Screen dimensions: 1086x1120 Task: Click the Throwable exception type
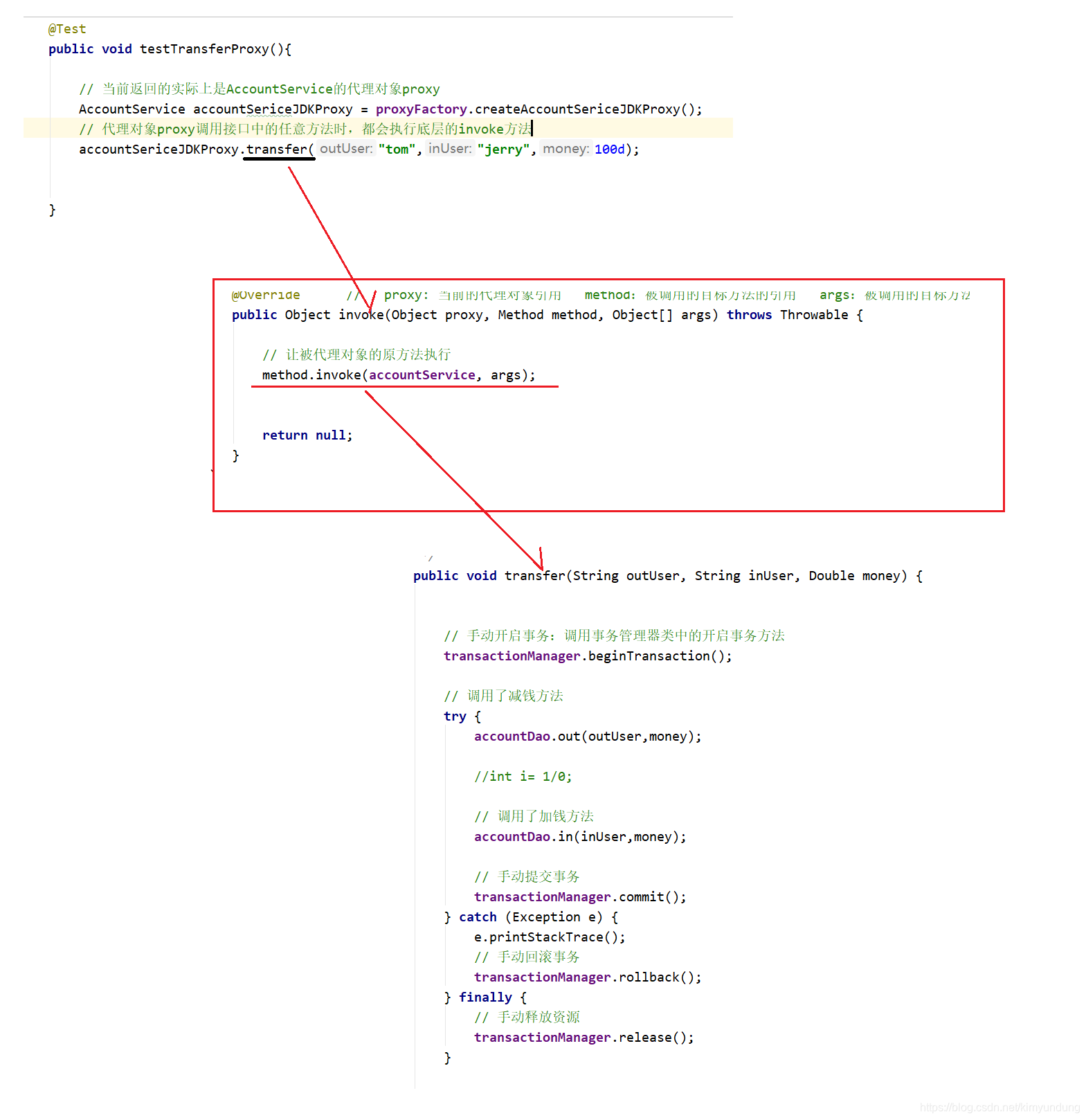tap(814, 315)
